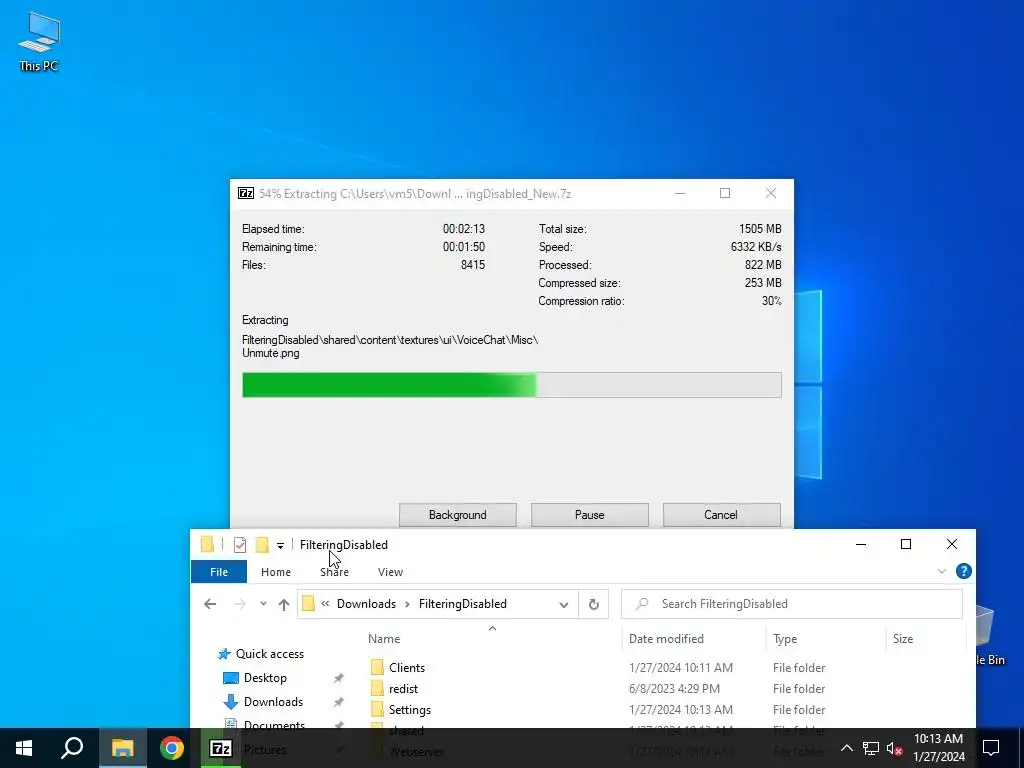Expand the address bar history dropdown

(x=564, y=604)
